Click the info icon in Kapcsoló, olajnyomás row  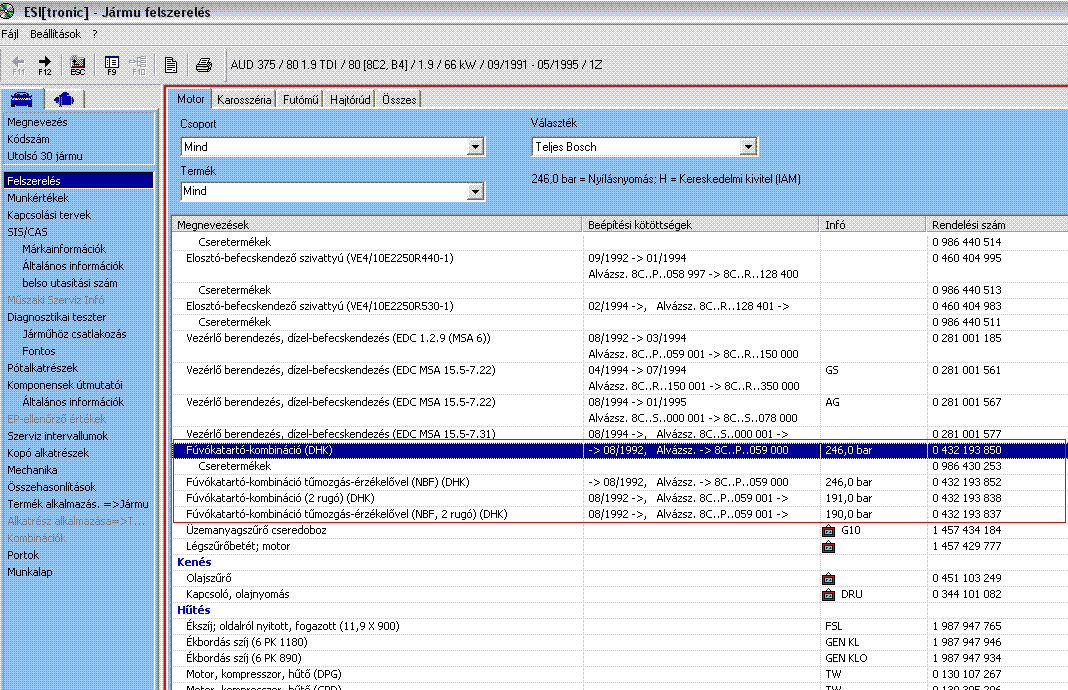tap(828, 595)
